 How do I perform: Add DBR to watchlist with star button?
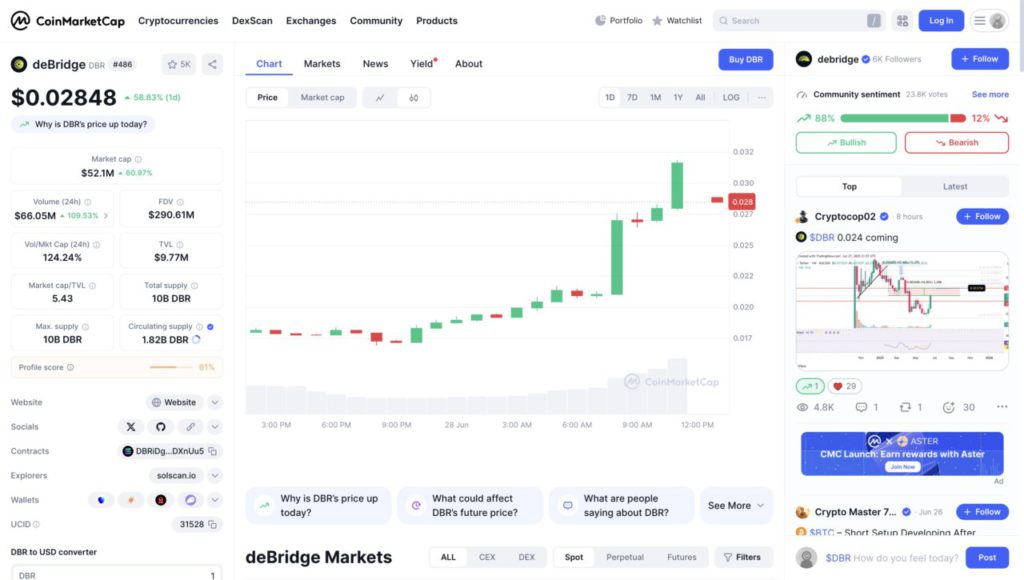click(179, 64)
